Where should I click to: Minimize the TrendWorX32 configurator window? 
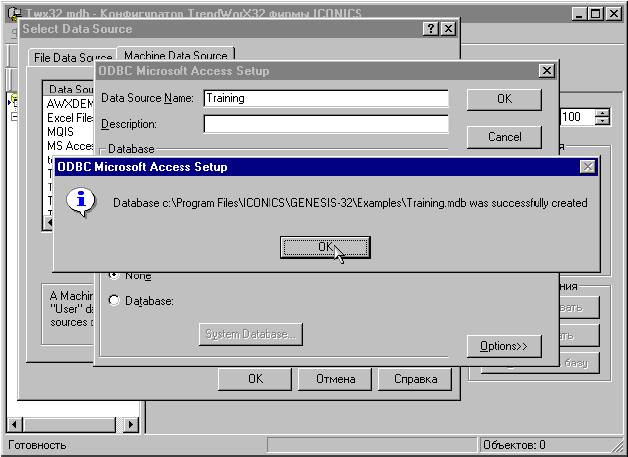pos(579,14)
